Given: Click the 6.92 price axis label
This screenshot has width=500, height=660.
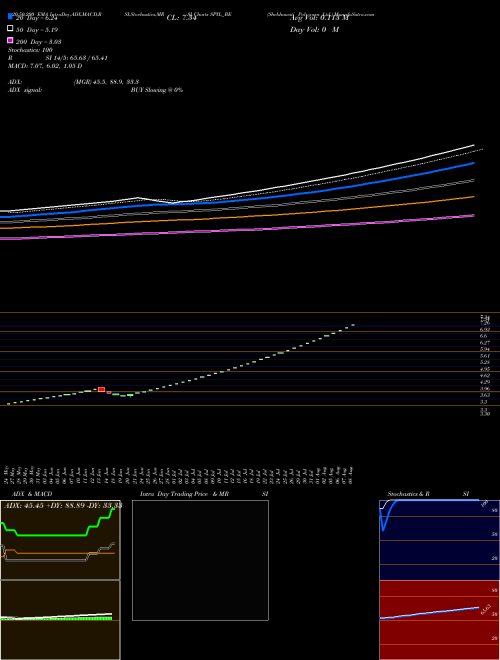Looking at the screenshot, I should click(x=484, y=330).
